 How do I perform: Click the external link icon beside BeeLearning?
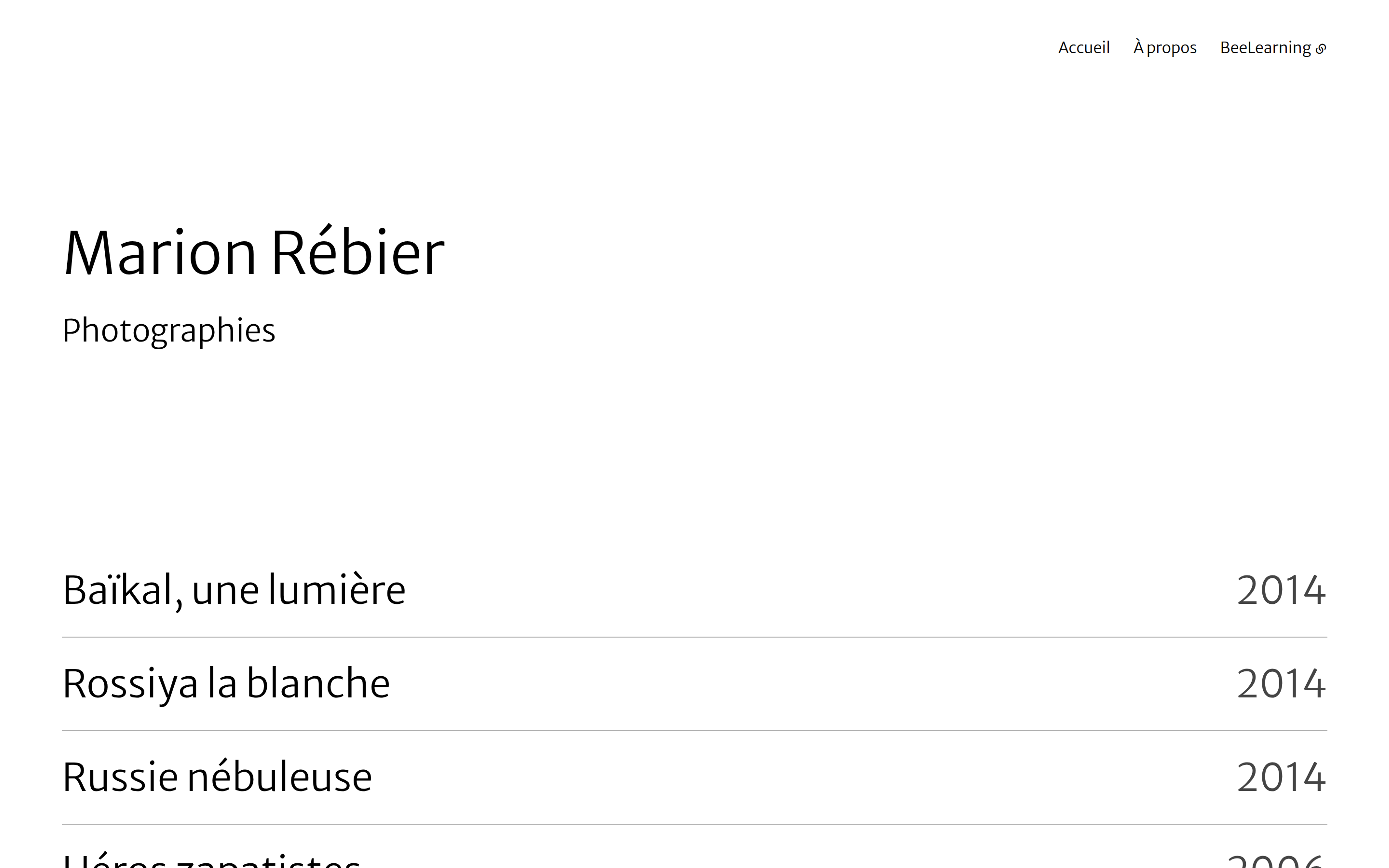coord(1321,49)
